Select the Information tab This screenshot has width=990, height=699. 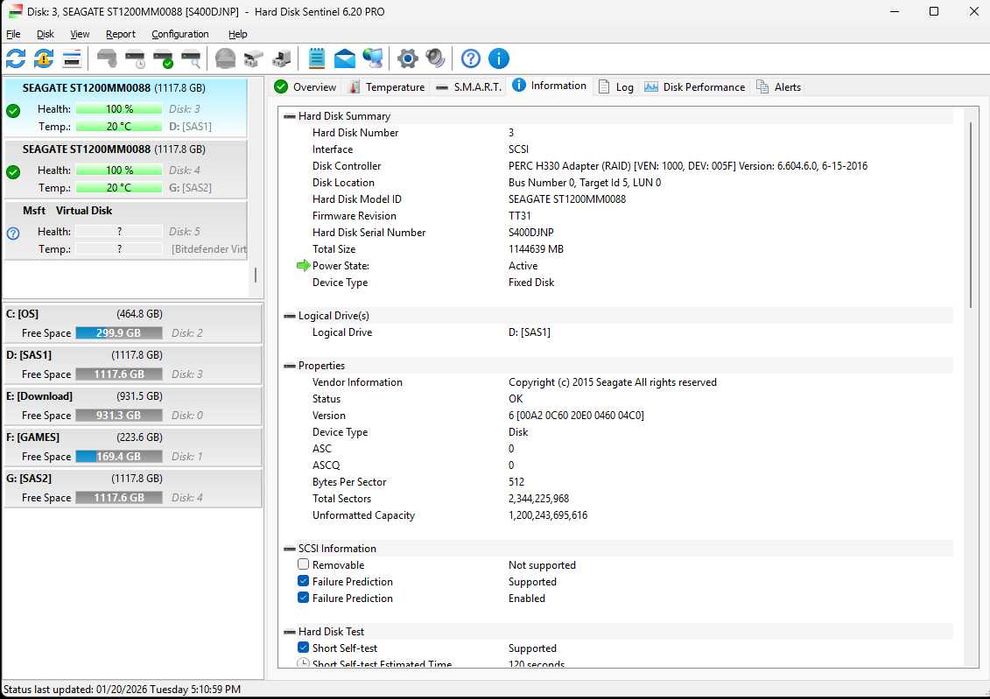(549, 86)
